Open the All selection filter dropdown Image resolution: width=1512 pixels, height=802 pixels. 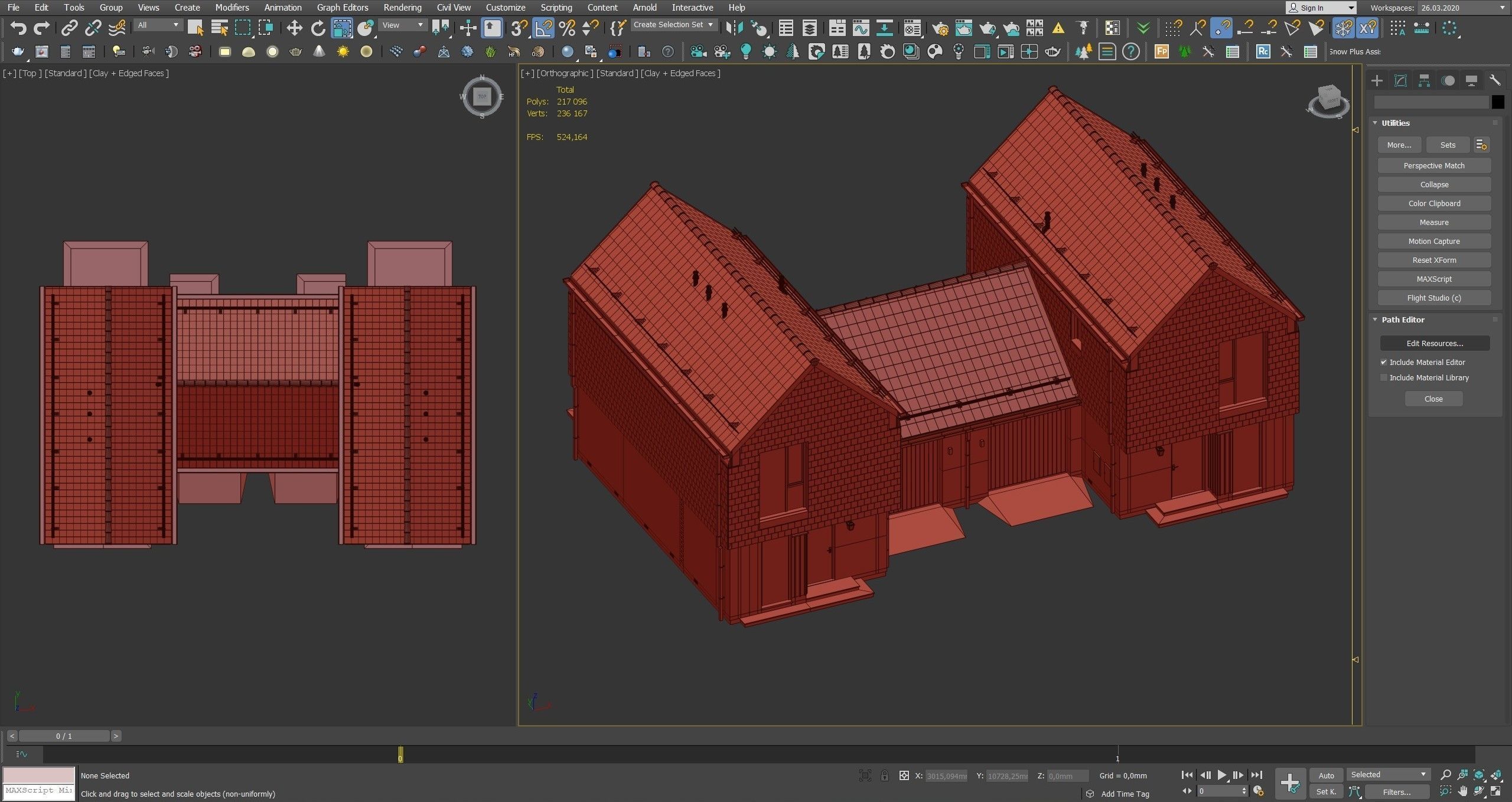click(x=158, y=25)
